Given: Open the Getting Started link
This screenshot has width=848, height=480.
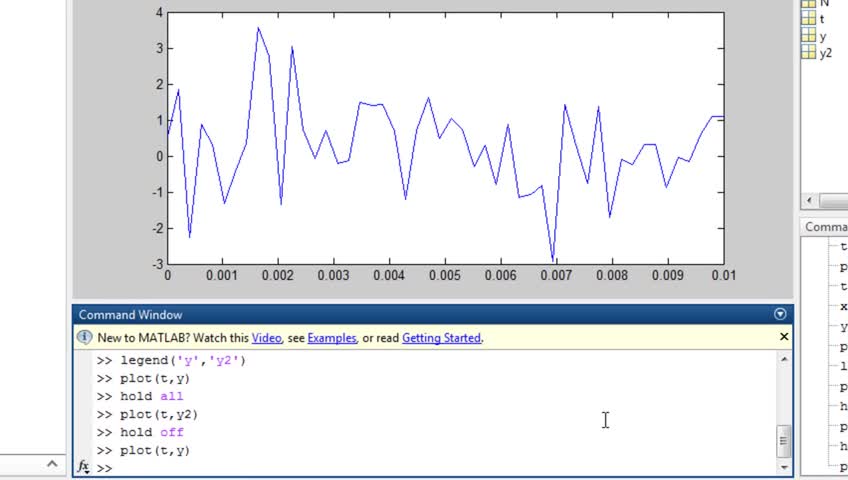Looking at the screenshot, I should [441, 338].
